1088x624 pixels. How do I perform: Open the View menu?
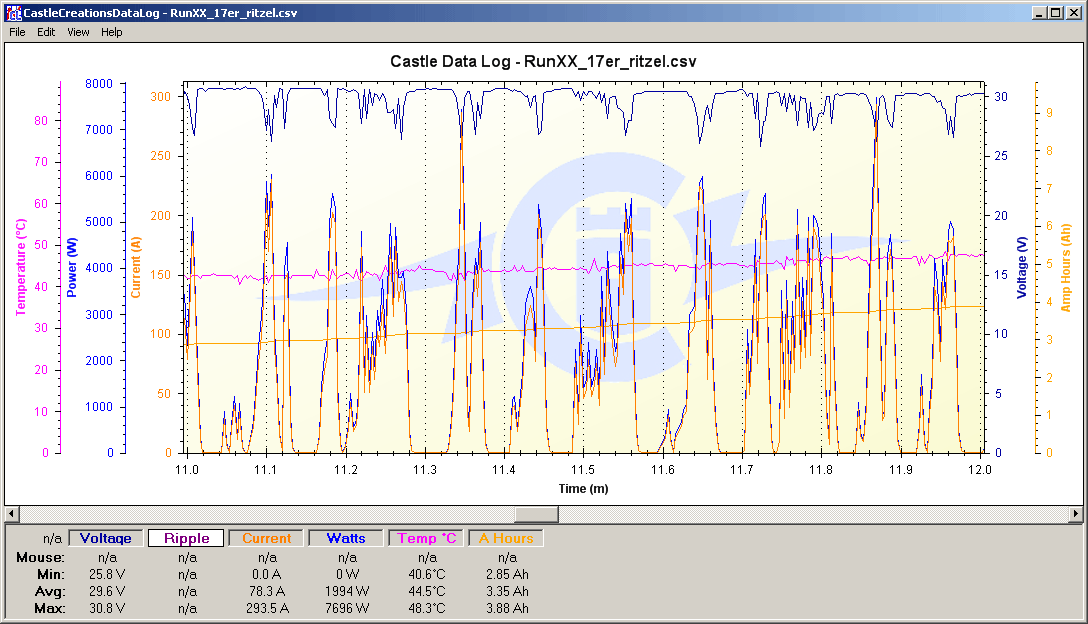pos(78,32)
